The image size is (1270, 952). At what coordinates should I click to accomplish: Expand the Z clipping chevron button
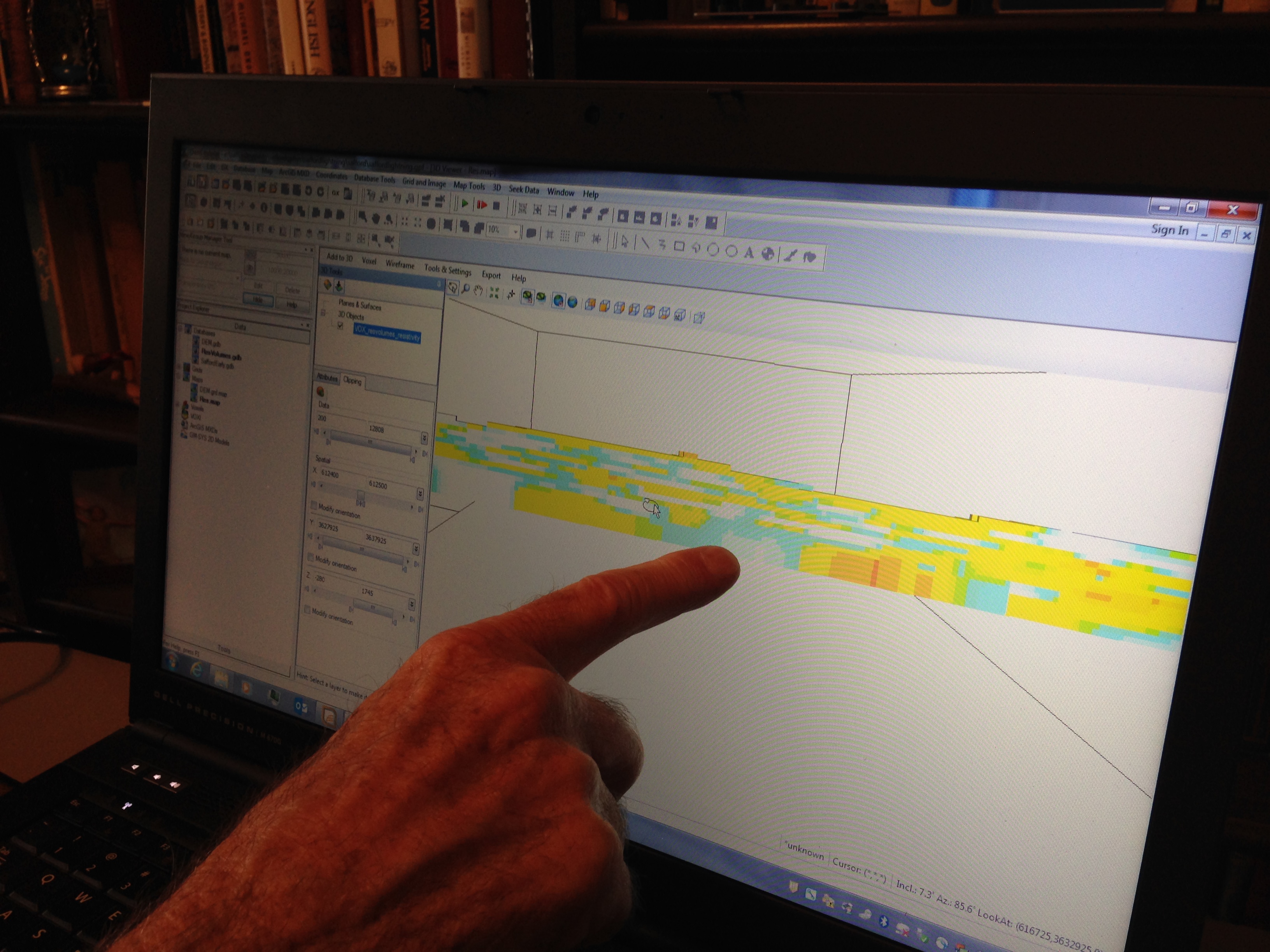click(412, 604)
